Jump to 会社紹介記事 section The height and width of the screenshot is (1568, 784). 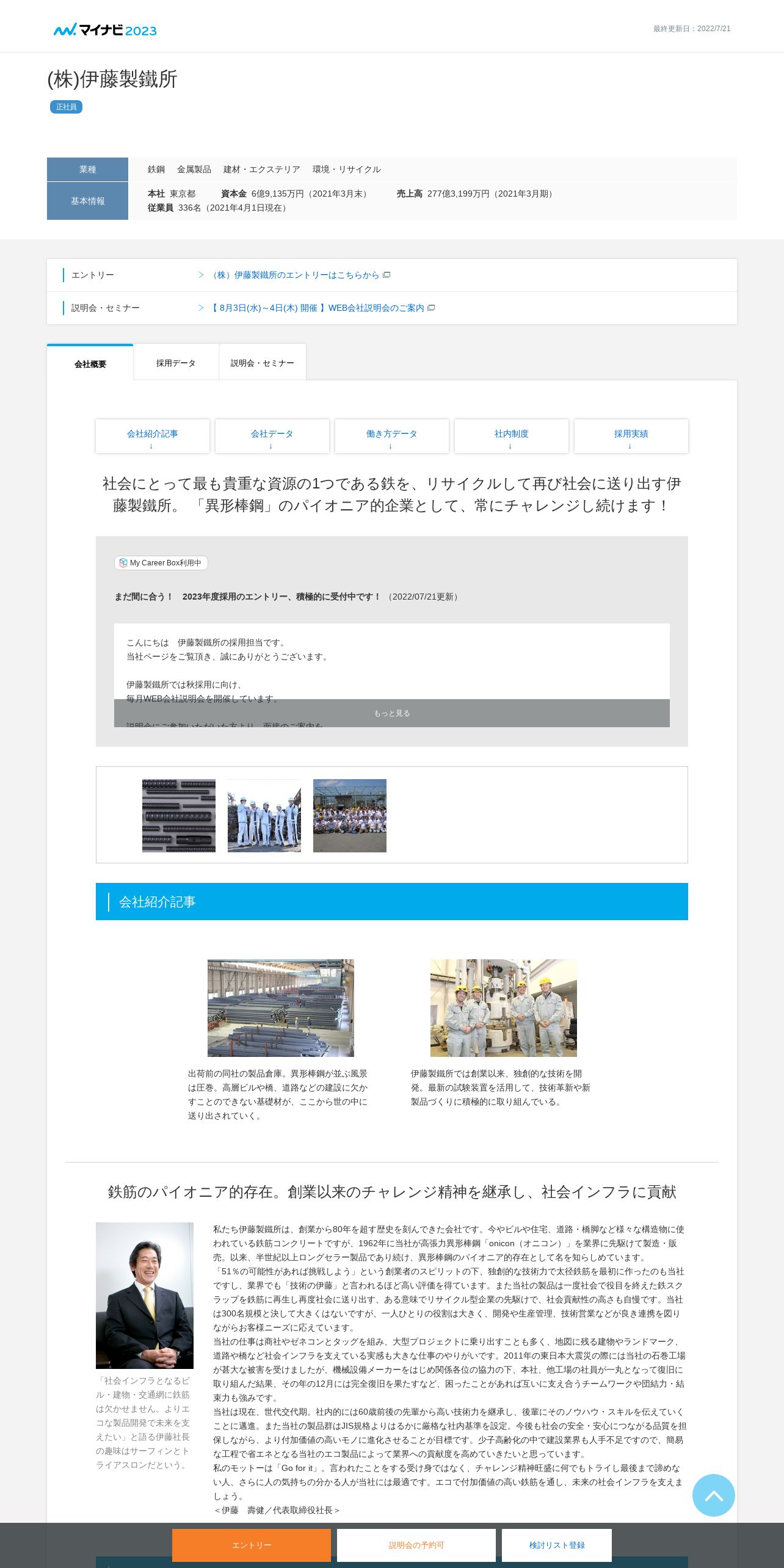(153, 437)
